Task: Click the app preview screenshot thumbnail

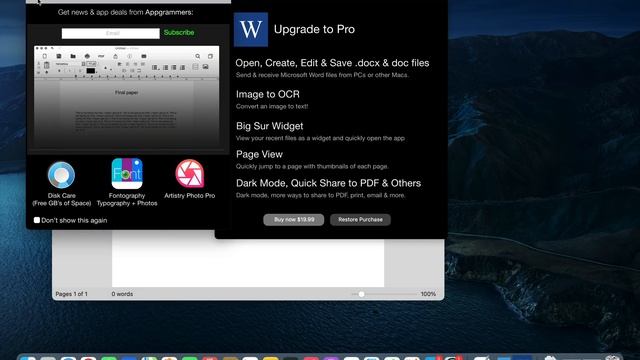Action: (127, 96)
